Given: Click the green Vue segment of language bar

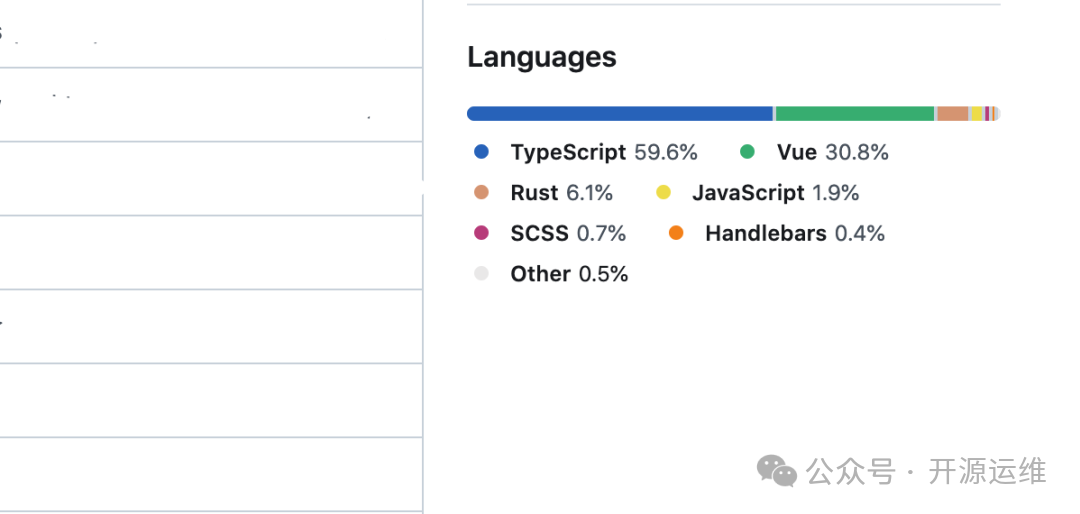Looking at the screenshot, I should point(855,114).
